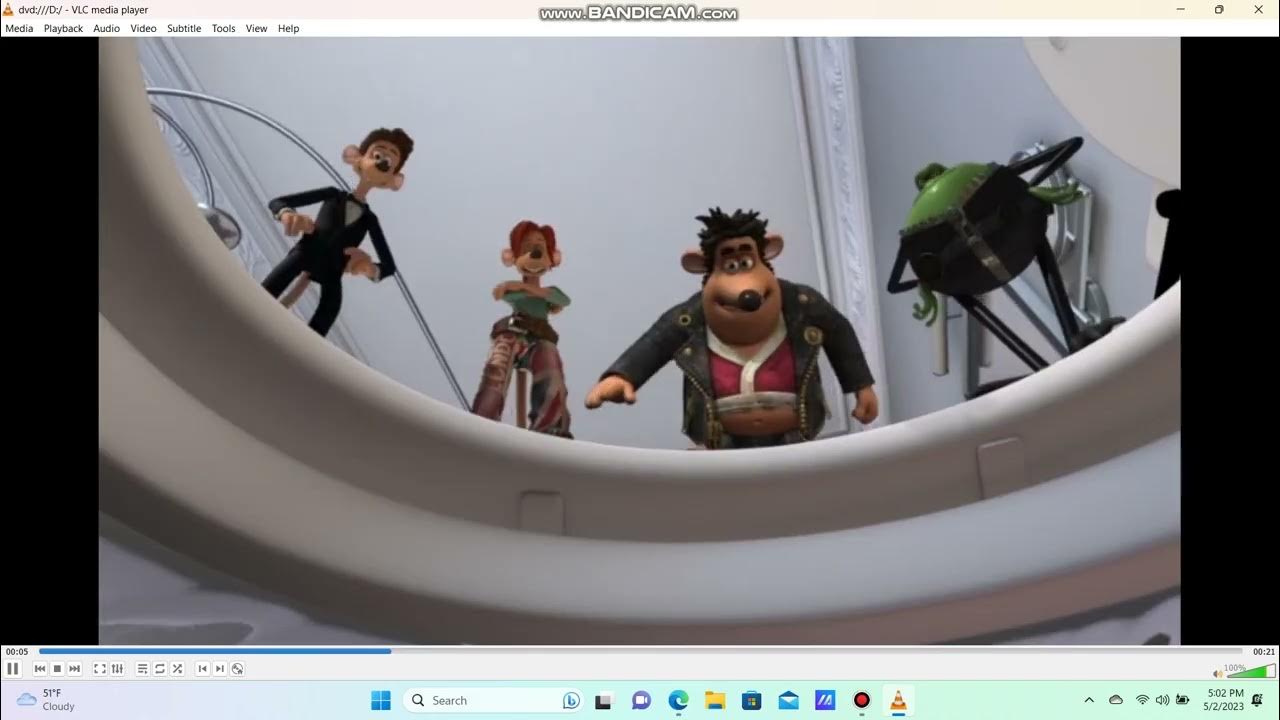Adjust the VLC volume slider
This screenshot has width=1280, height=720.
tap(1251, 671)
